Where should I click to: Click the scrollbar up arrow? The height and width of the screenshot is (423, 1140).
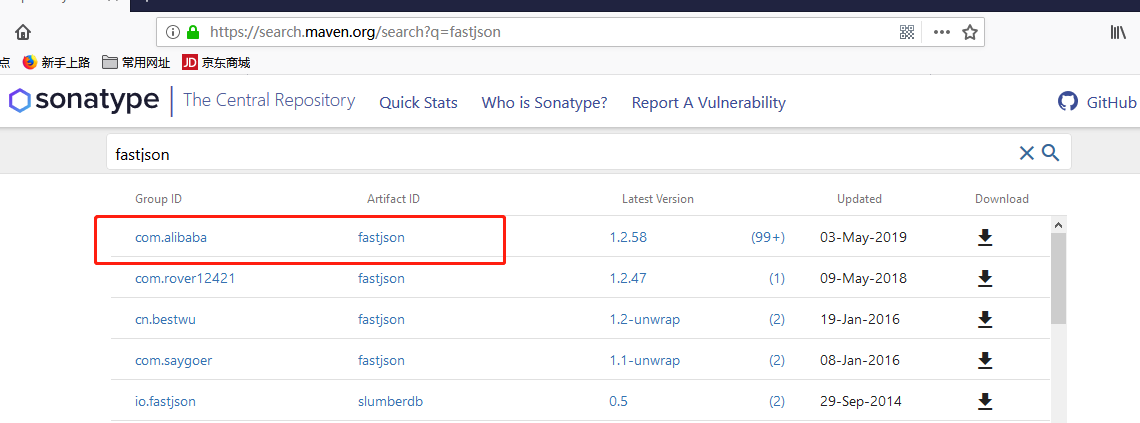[1058, 225]
